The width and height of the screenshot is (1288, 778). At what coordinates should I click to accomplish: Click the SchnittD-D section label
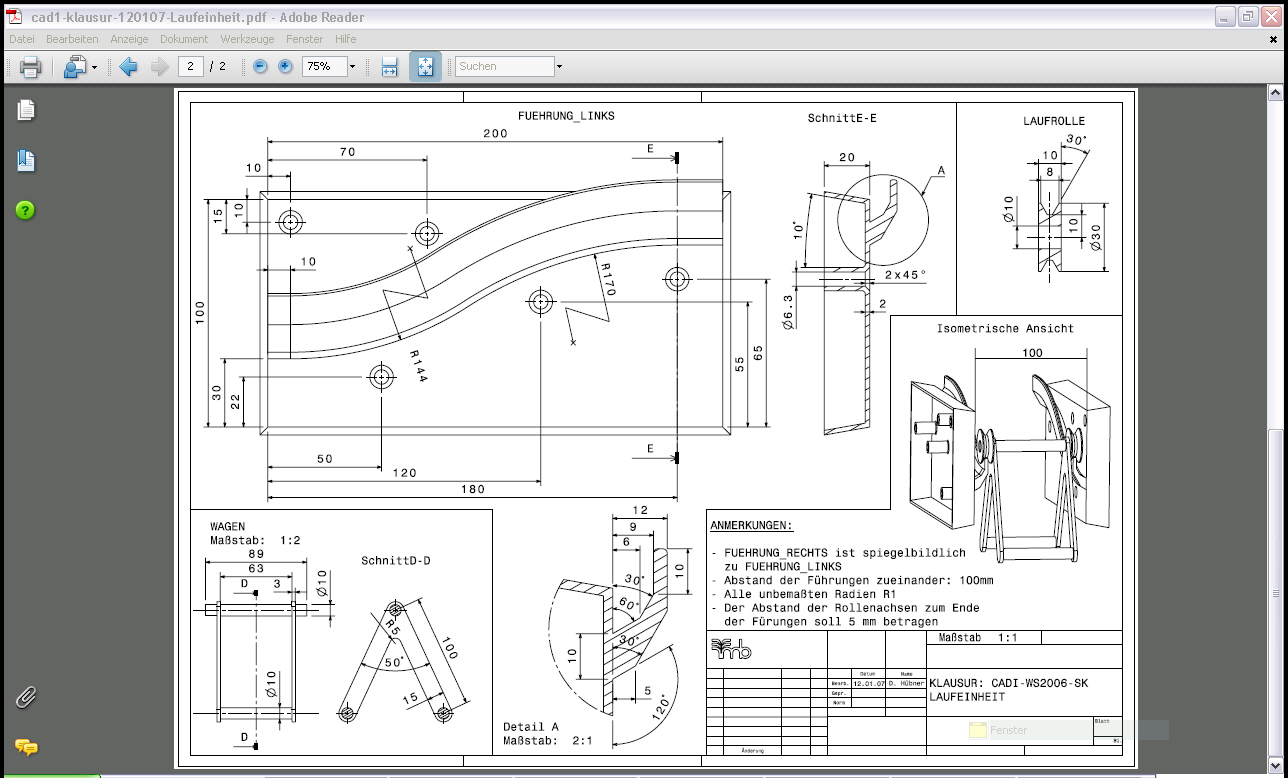(395, 561)
